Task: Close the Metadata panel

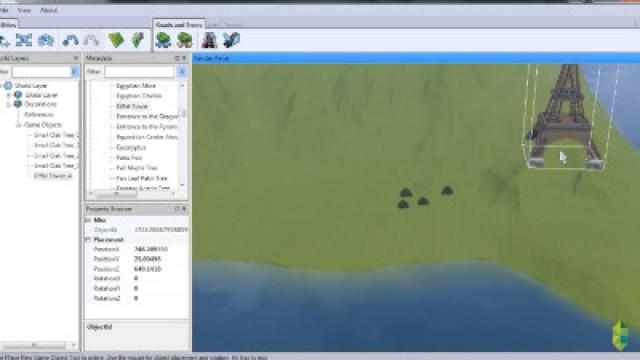Action: pyautogui.click(x=184, y=58)
